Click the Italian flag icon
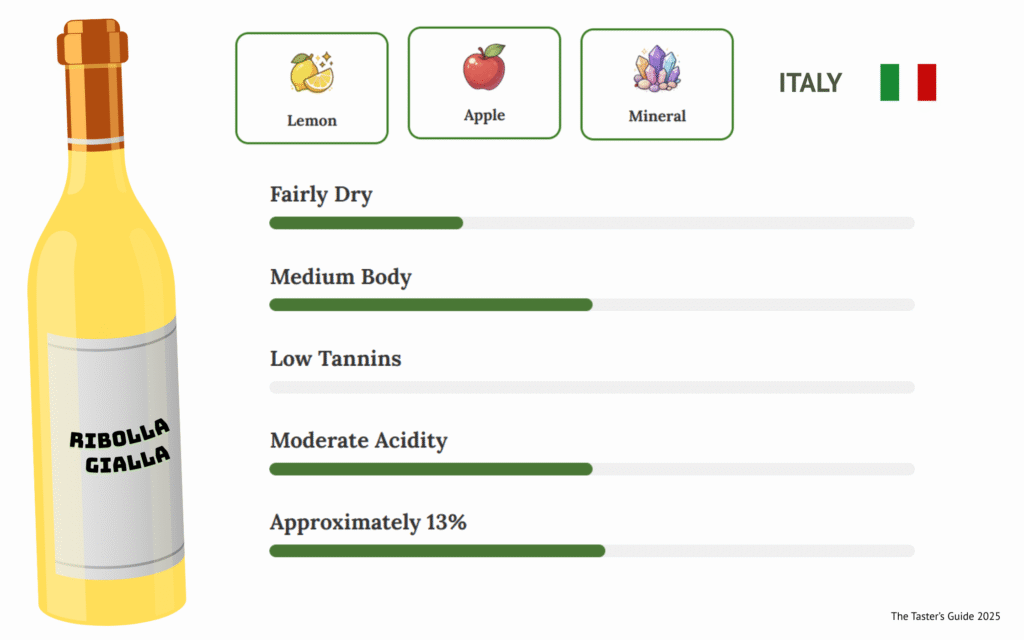 [907, 82]
